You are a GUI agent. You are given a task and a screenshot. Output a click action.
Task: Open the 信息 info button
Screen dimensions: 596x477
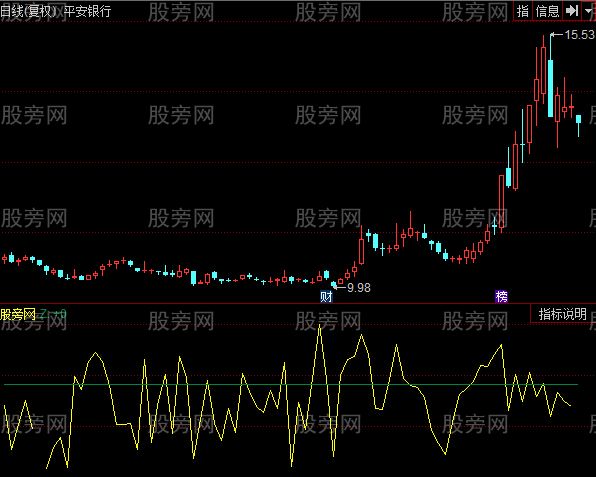click(547, 11)
